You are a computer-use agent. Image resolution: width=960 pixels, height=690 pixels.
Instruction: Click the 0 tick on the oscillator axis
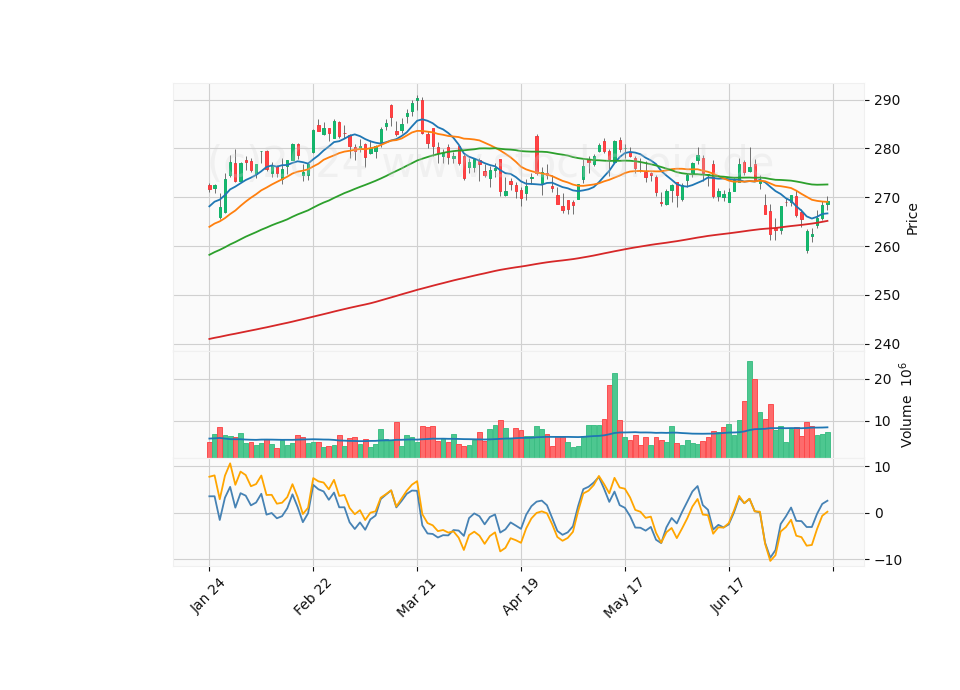click(x=879, y=514)
